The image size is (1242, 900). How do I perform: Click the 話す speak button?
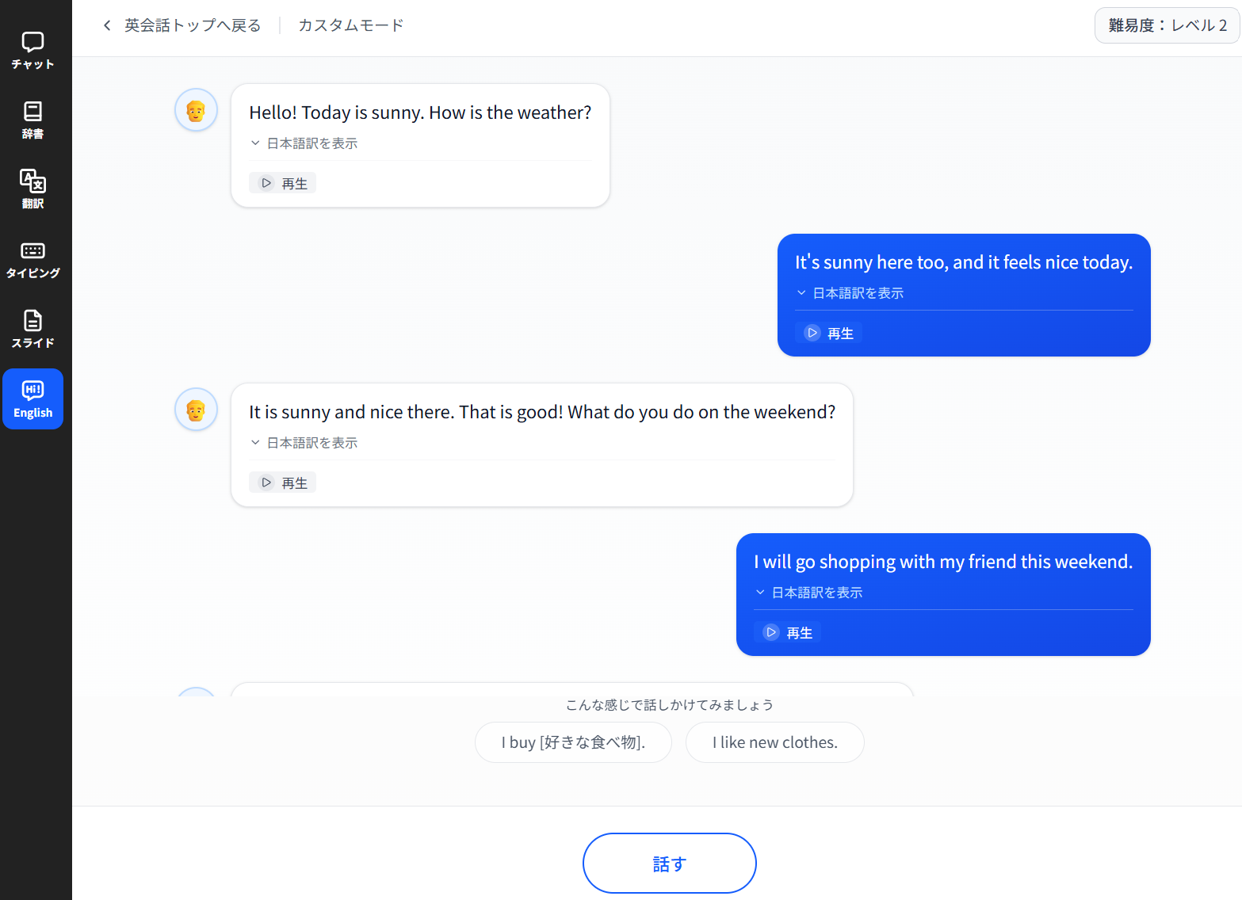click(x=669, y=863)
